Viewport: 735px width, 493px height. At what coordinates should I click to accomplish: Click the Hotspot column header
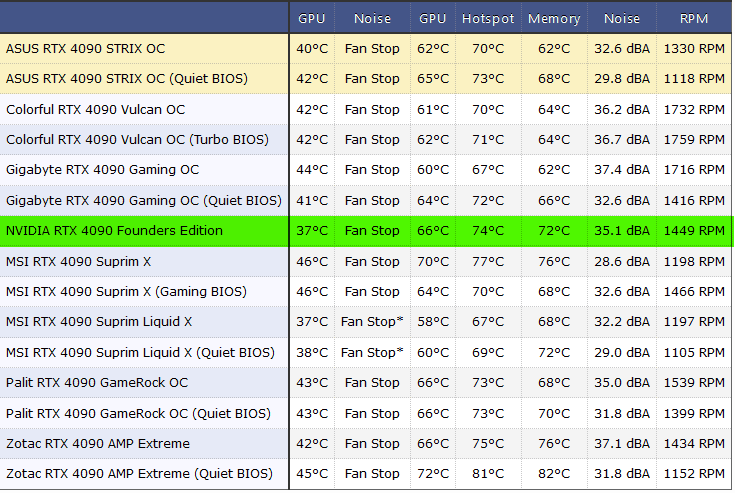(488, 19)
